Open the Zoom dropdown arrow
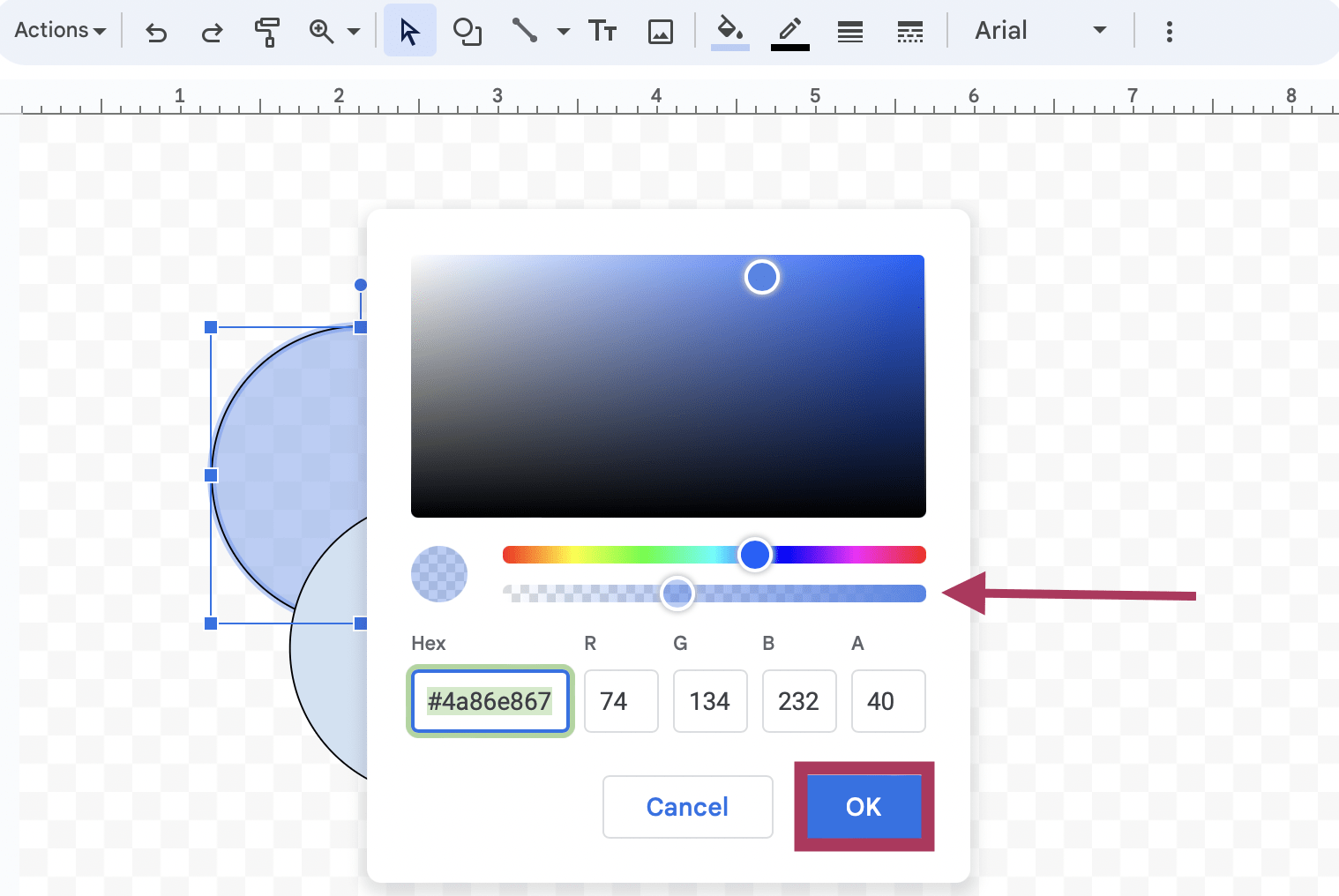Image resolution: width=1339 pixels, height=896 pixels. [353, 30]
